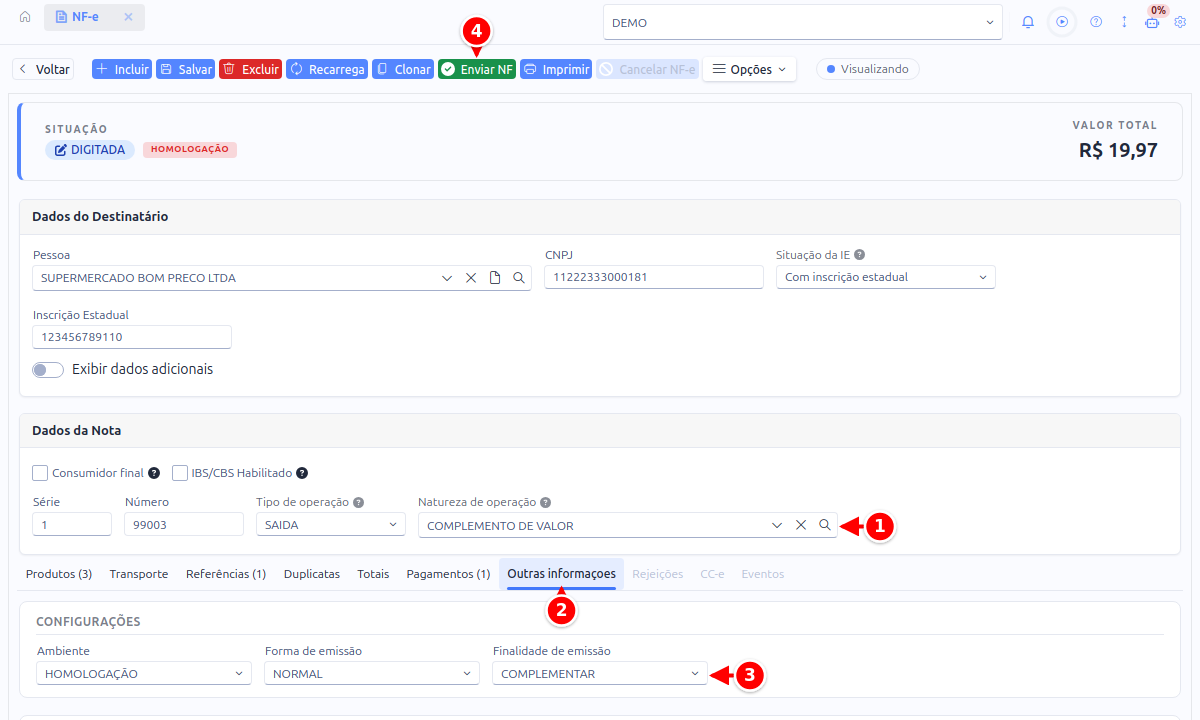Search Natureza de operação with magnifier
Screen dimensions: 1200x720
[825, 525]
